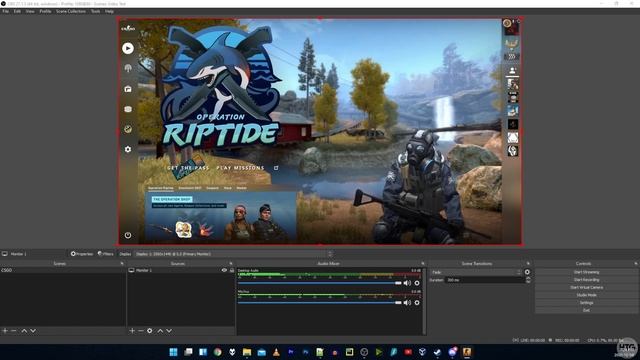
Task: Click the CS:GO settings gear in preview
Action: pos(128,149)
